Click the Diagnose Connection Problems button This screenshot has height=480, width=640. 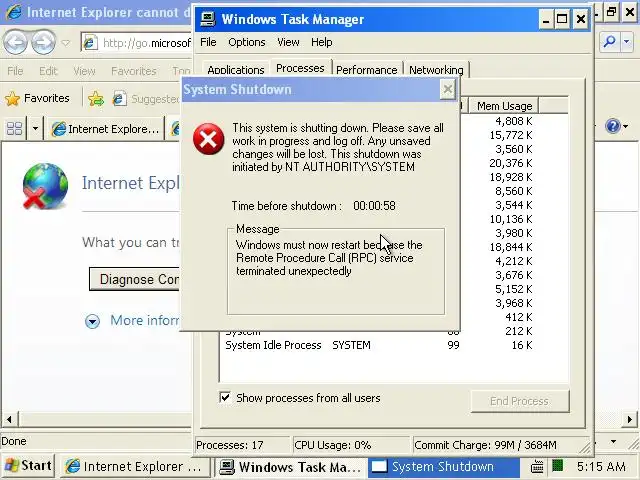(134, 279)
